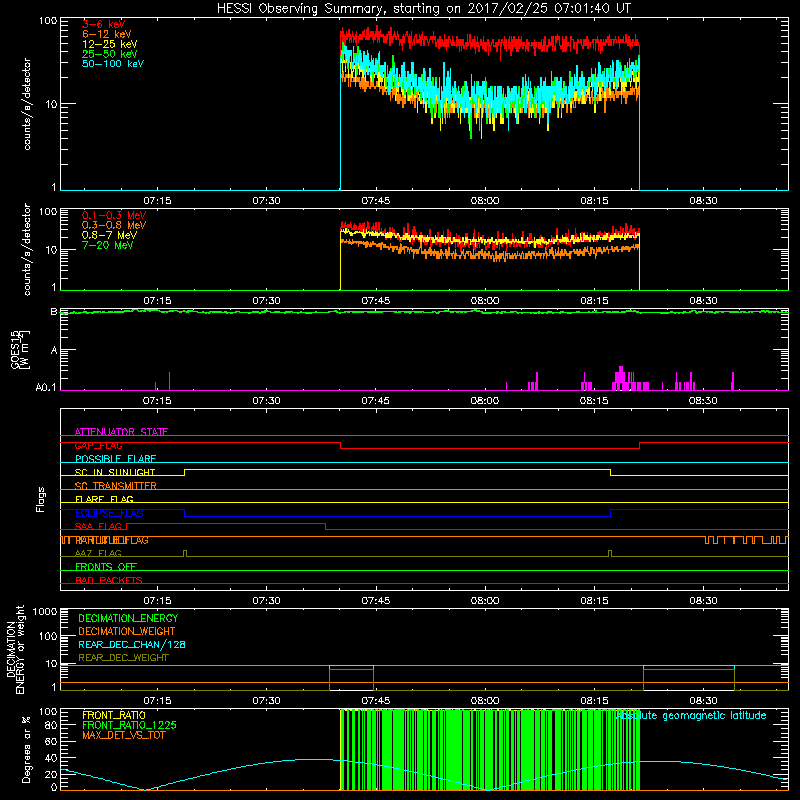Click counts/s/detector axis title of MeV panel
This screenshot has width=800, height=800.
click(27, 249)
